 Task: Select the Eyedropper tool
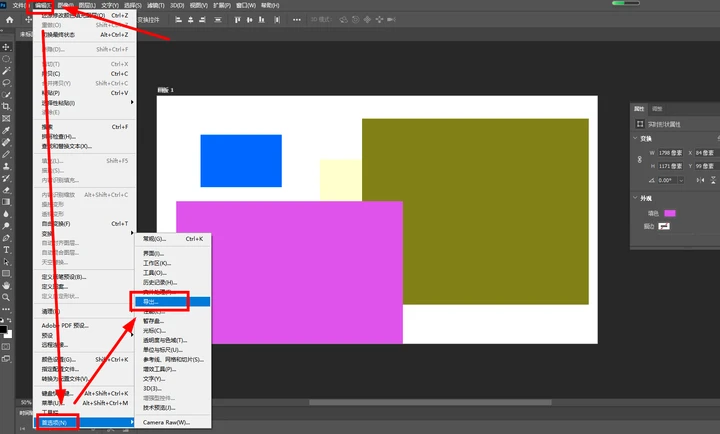[x=6, y=130]
